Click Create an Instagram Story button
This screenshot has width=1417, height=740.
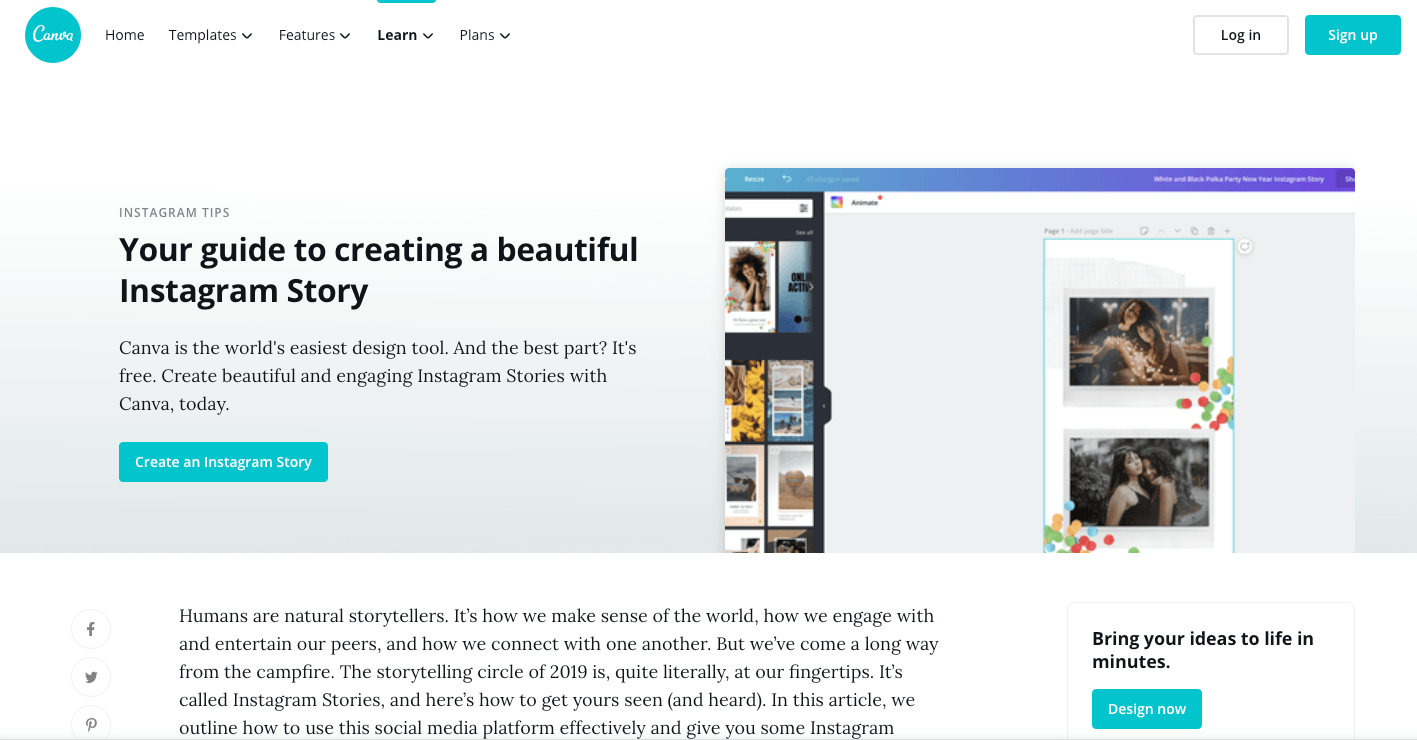[x=223, y=462]
